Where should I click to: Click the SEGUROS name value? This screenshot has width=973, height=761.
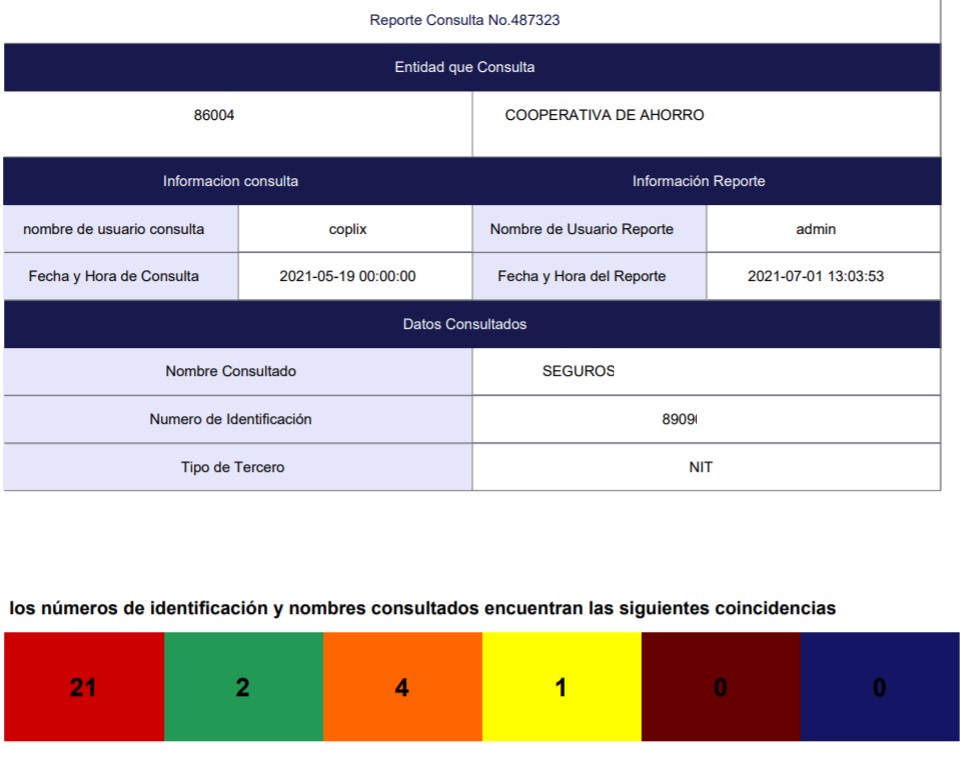tap(578, 371)
